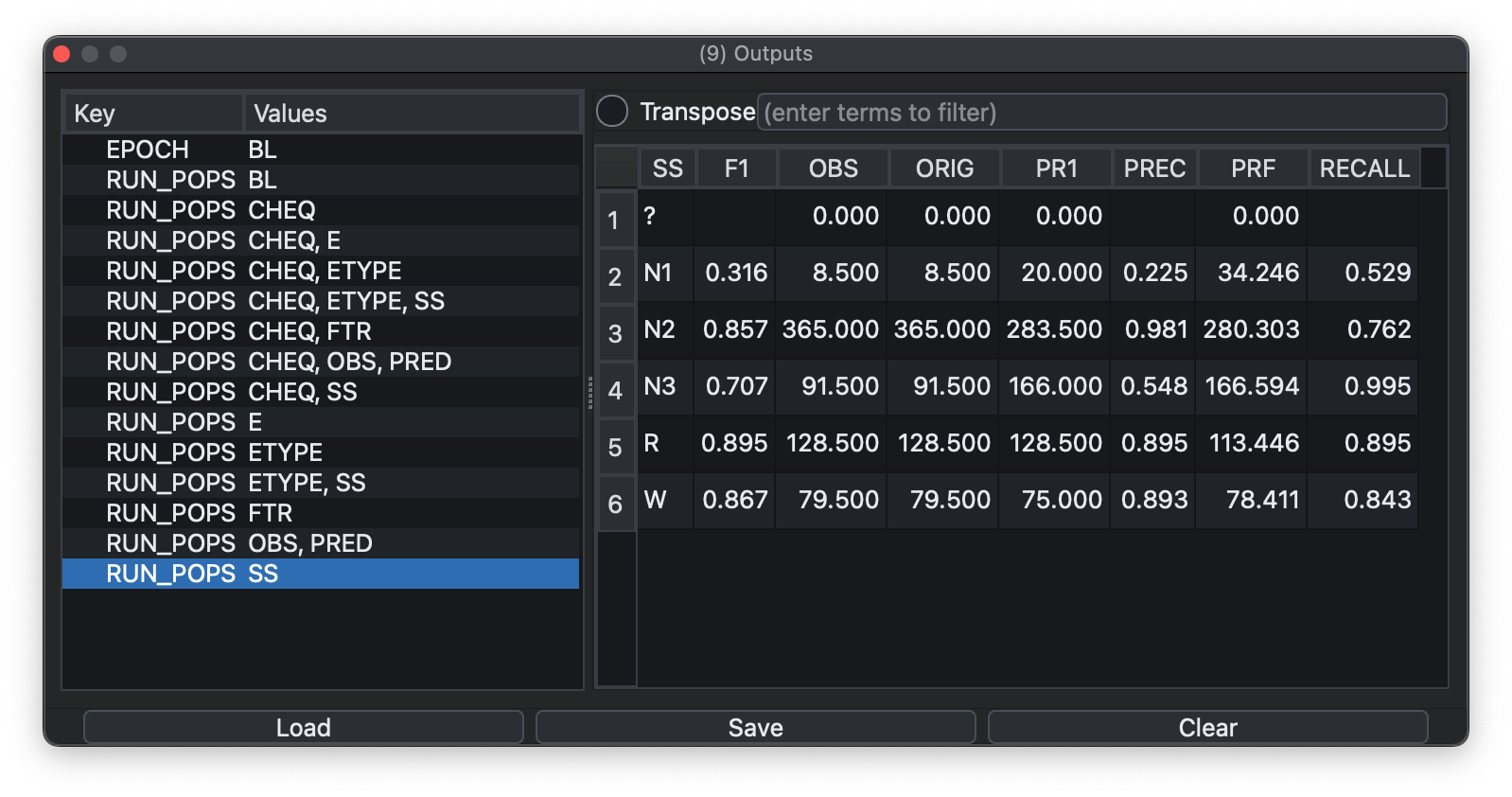Click the Save button
Screen dimensions: 1512x797
[755, 727]
